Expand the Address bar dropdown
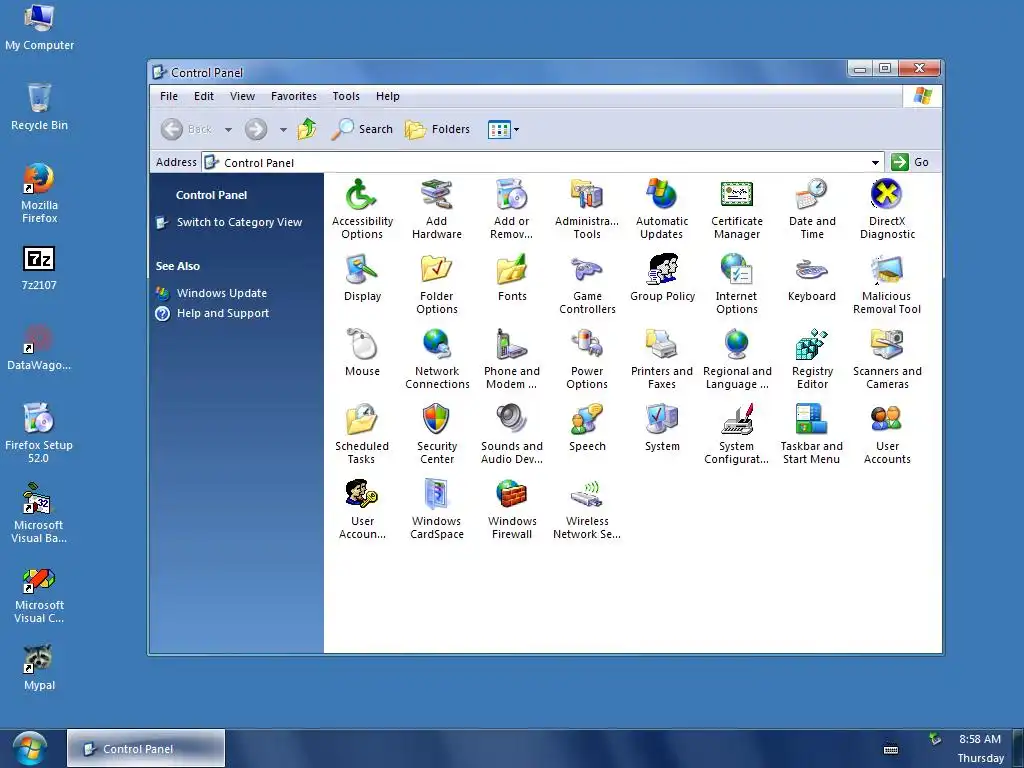 click(x=875, y=162)
